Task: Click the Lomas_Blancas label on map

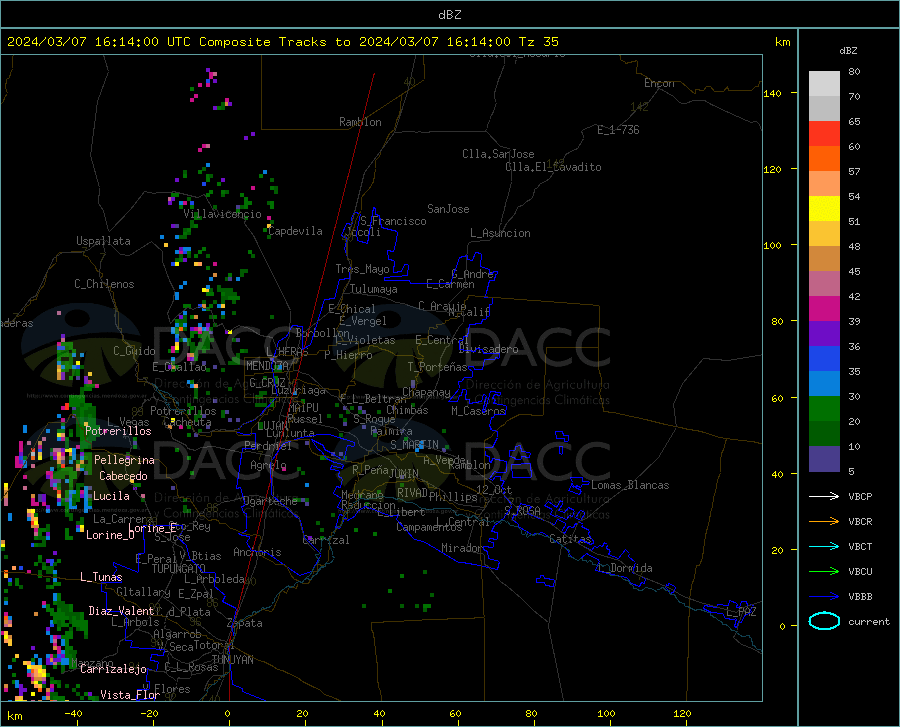Action: click(630, 485)
